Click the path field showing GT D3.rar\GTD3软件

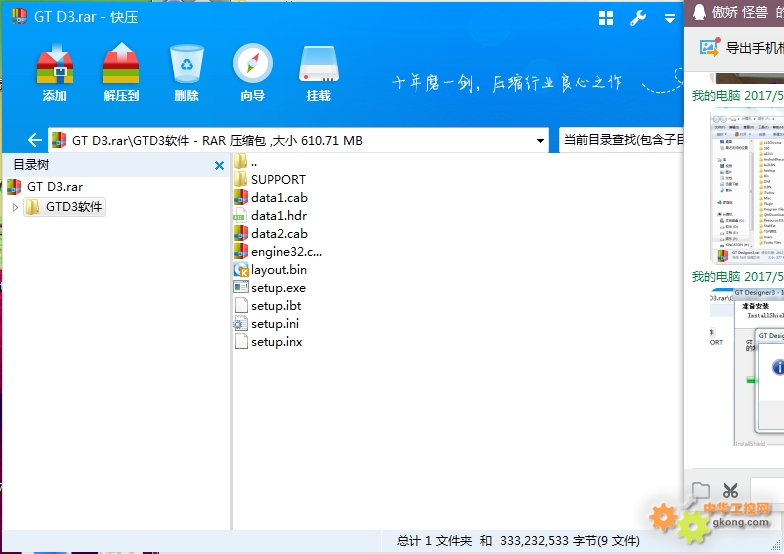point(298,140)
